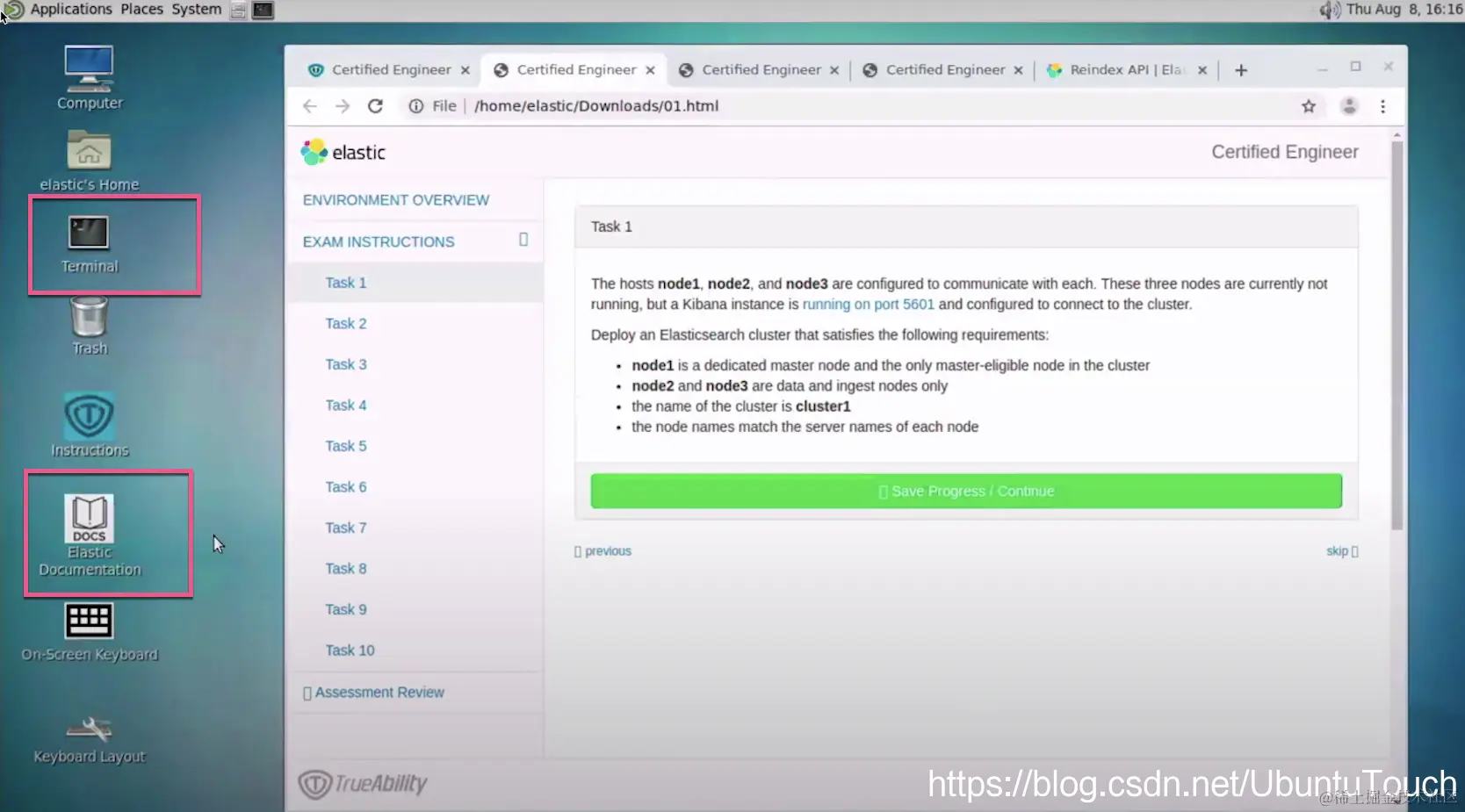Viewport: 1465px width, 812px height.
Task: Click the previous link
Action: pyautogui.click(x=603, y=551)
